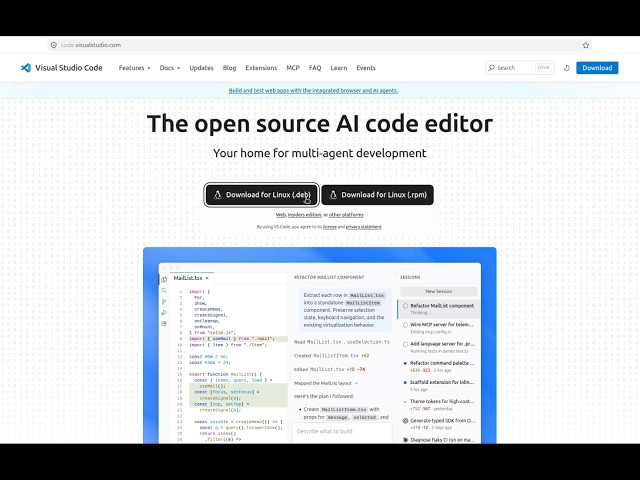Open the privacy statement link
The image size is (640, 480).
tap(363, 227)
